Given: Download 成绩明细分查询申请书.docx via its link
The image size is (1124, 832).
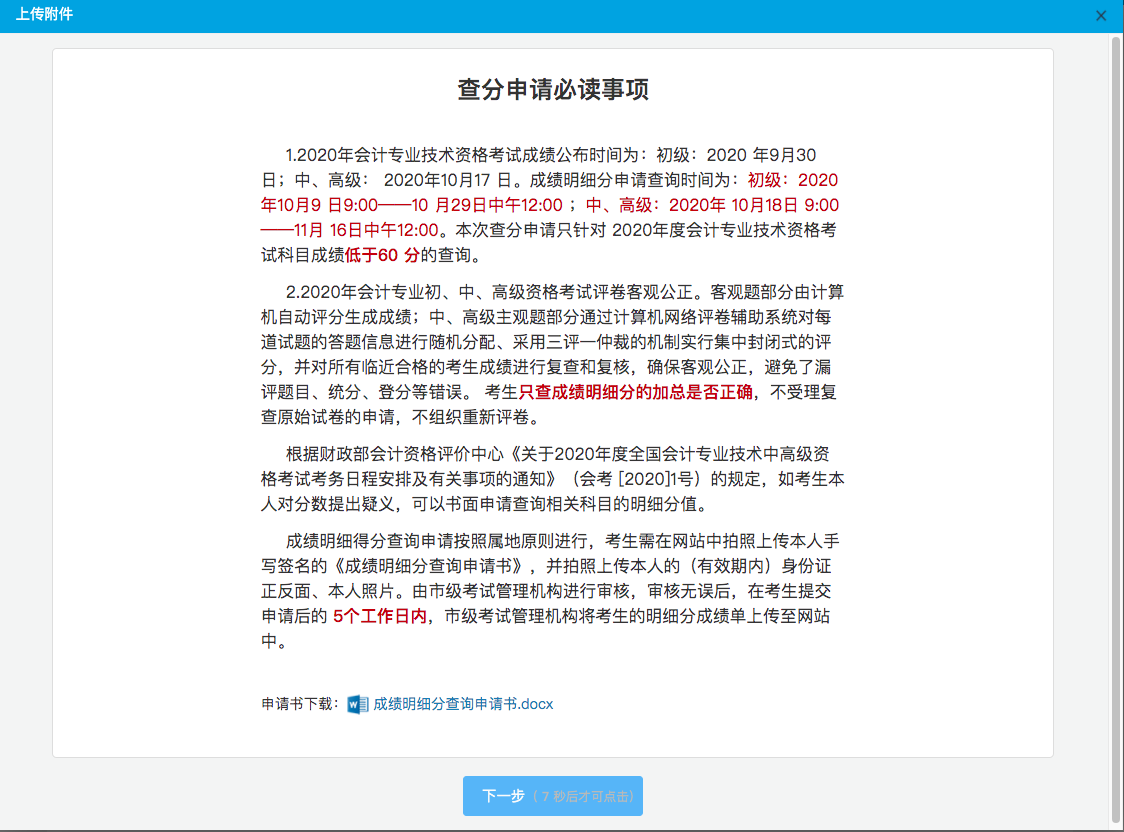Looking at the screenshot, I should tap(463, 704).
